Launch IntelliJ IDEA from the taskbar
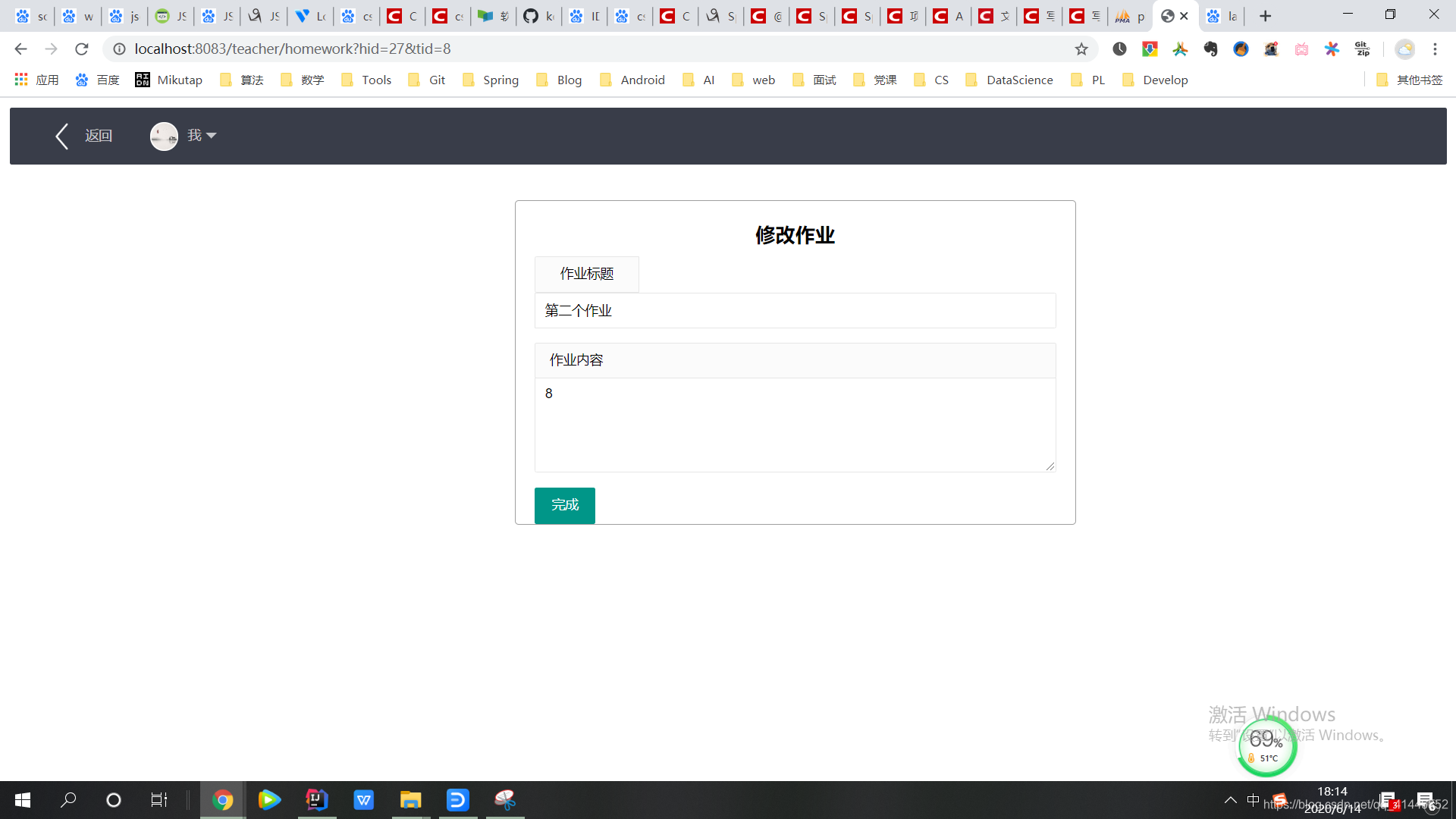This screenshot has width=1456, height=819. (x=316, y=799)
